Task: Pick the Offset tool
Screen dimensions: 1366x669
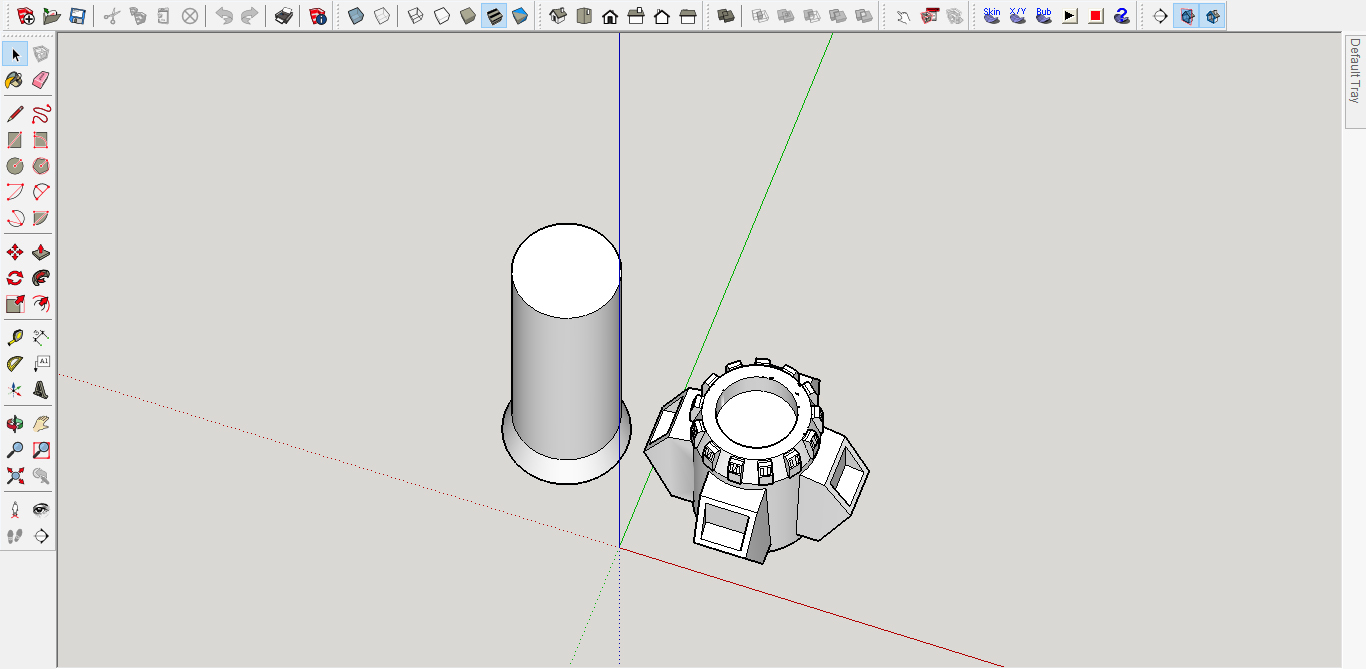Action: (41, 304)
